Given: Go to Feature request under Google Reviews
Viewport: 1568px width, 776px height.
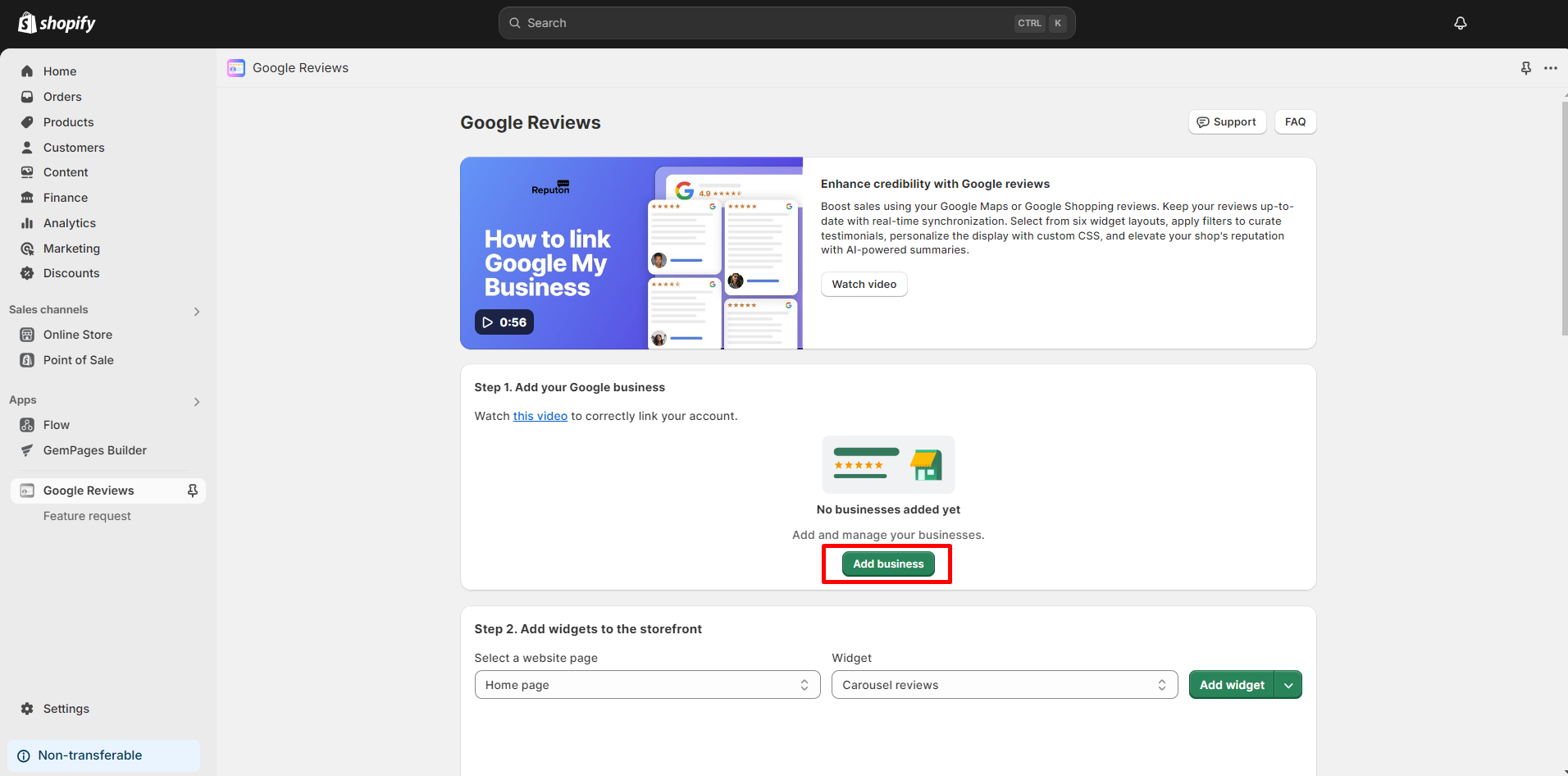Looking at the screenshot, I should (87, 515).
